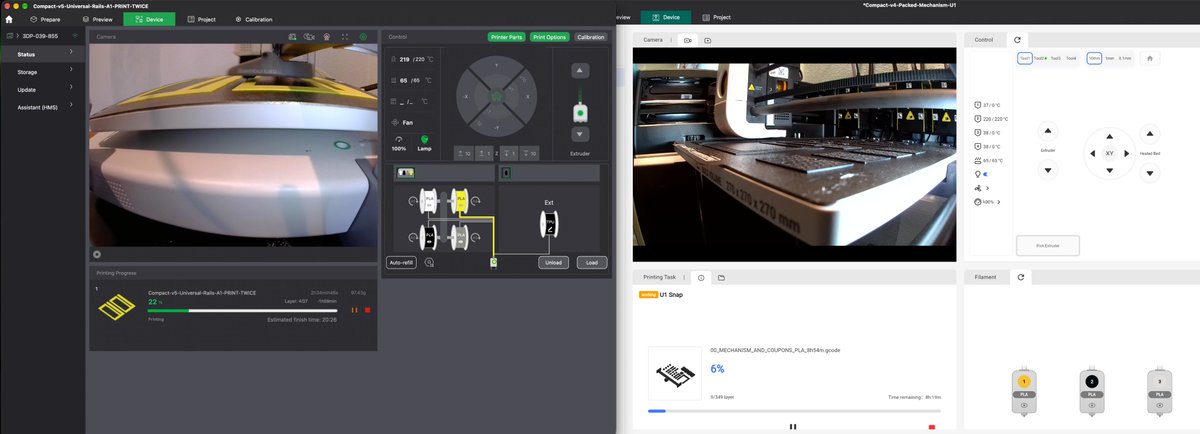Lower bed Z by 10
This screenshot has height=434, width=1200.
(x=531, y=153)
